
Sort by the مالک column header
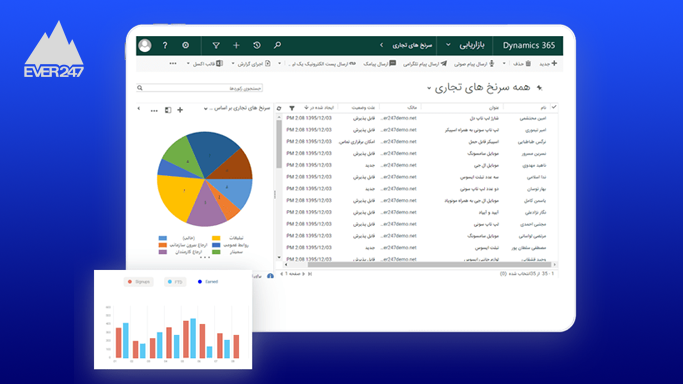[412, 108]
